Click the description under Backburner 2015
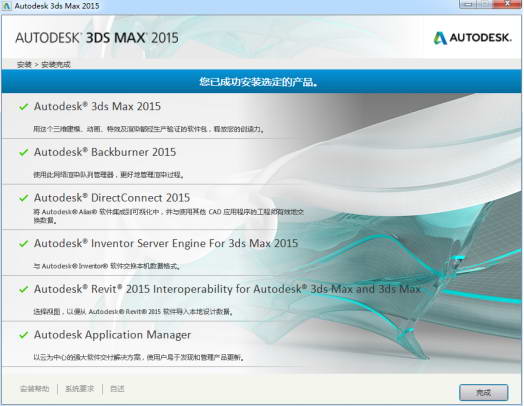This screenshot has width=524, height=406. (x=108, y=174)
